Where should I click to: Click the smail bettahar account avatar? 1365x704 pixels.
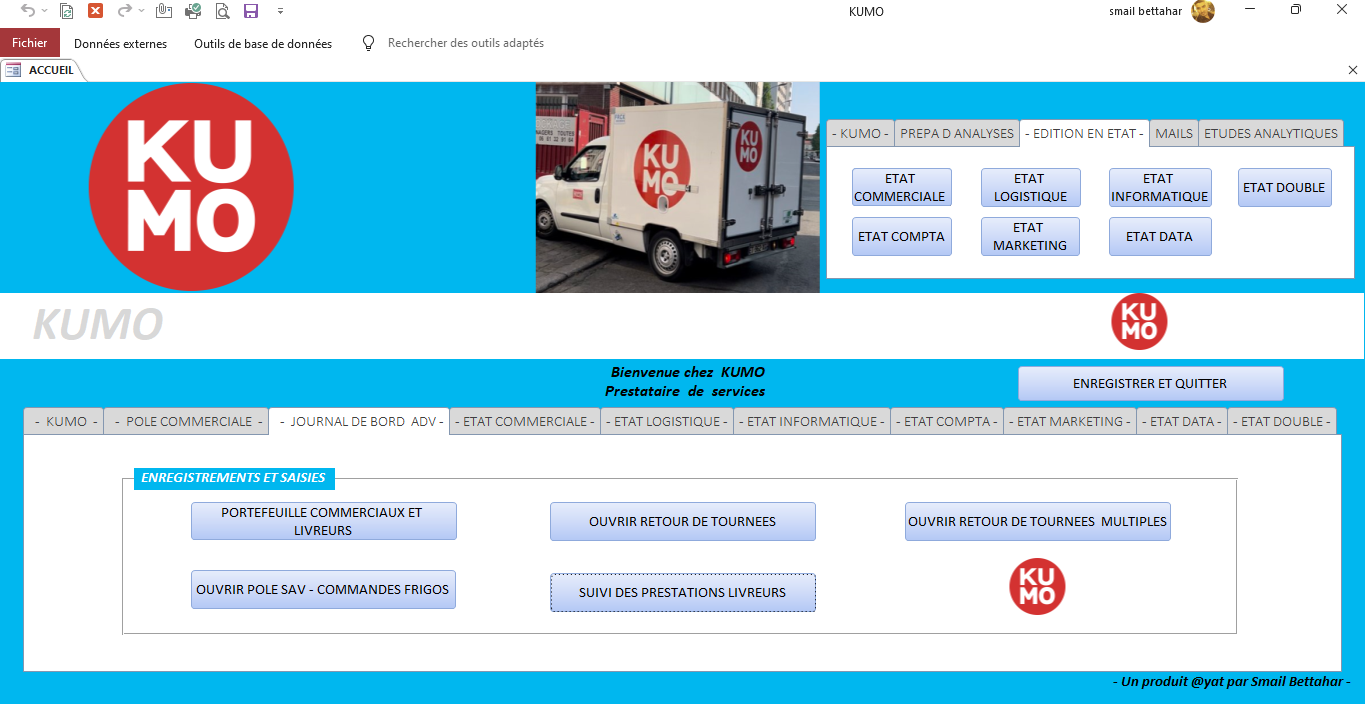1203,11
